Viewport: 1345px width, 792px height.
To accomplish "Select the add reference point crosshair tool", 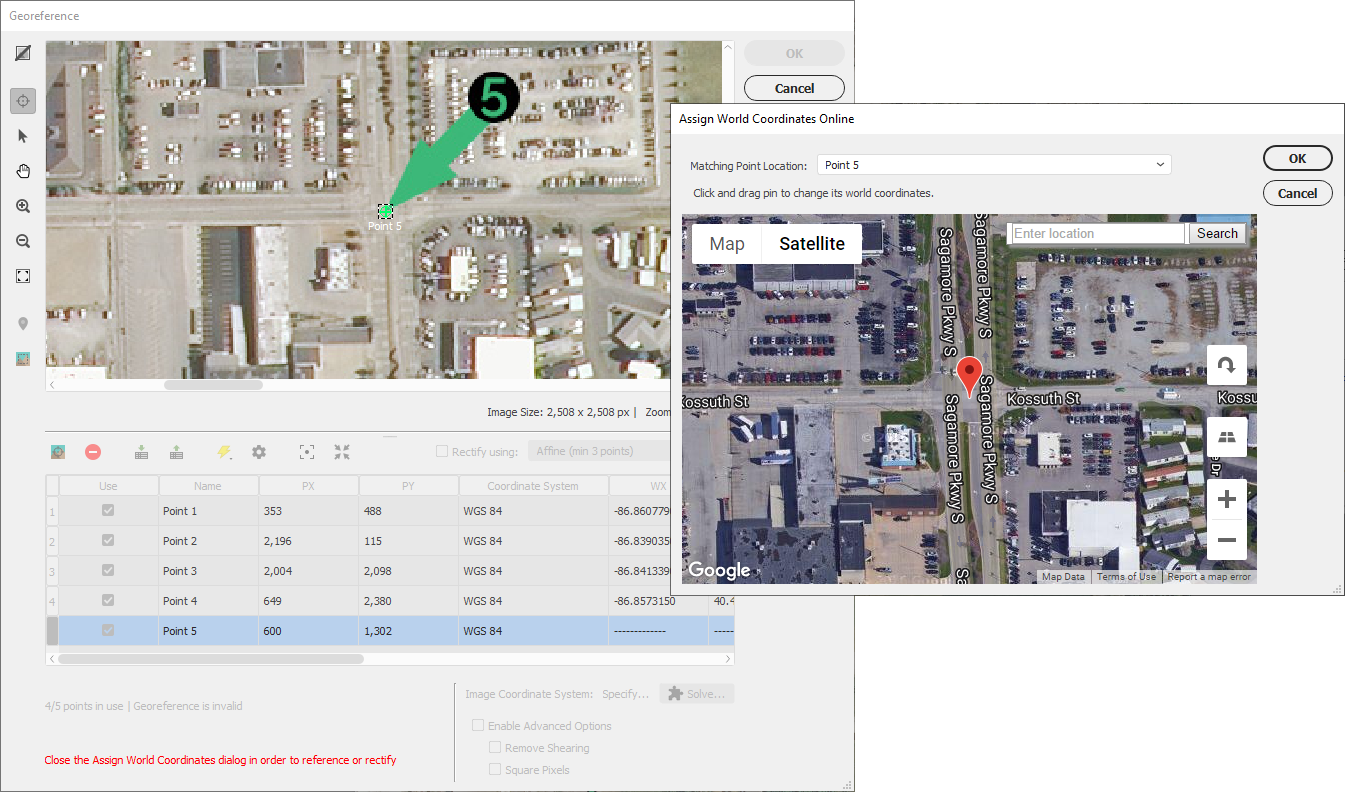I will (x=23, y=101).
